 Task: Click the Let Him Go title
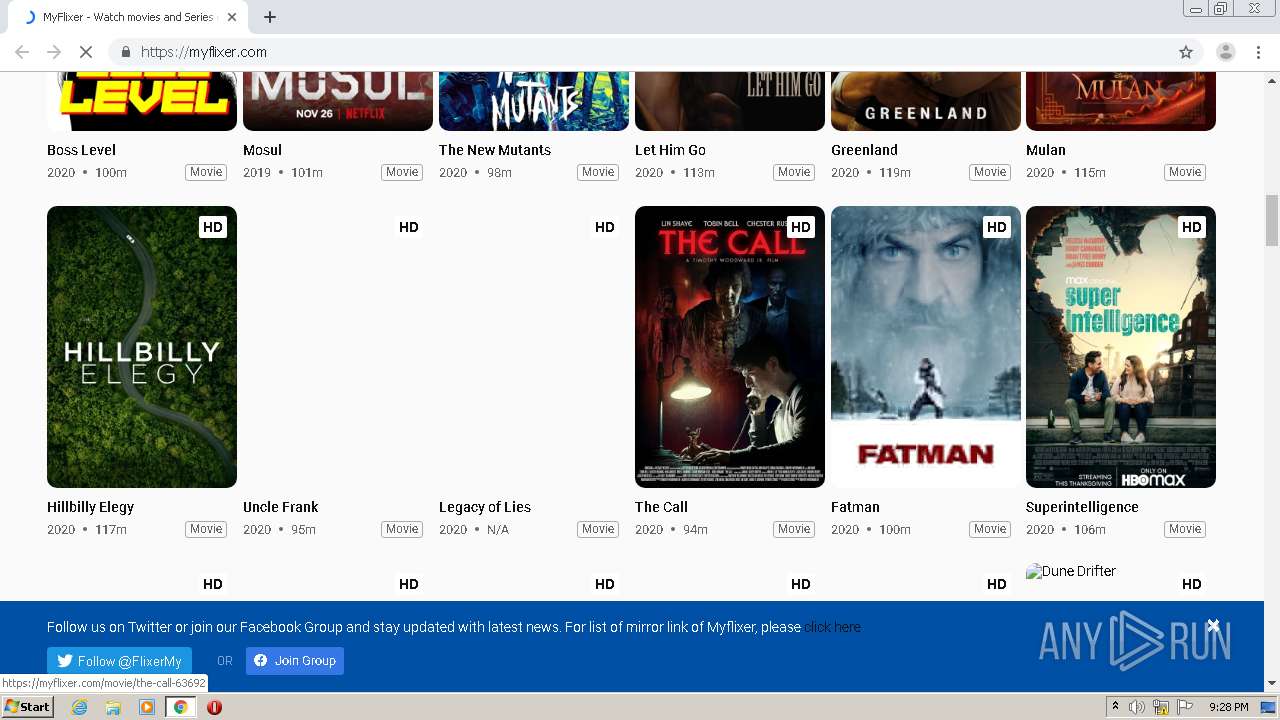(x=670, y=150)
